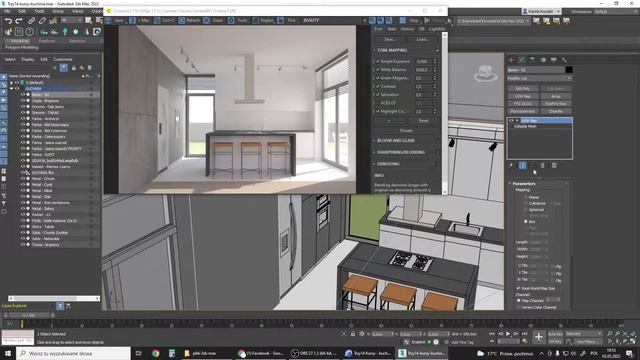The image size is (640, 360).
Task: Open the Tools menu
Action: [x=39, y=11]
